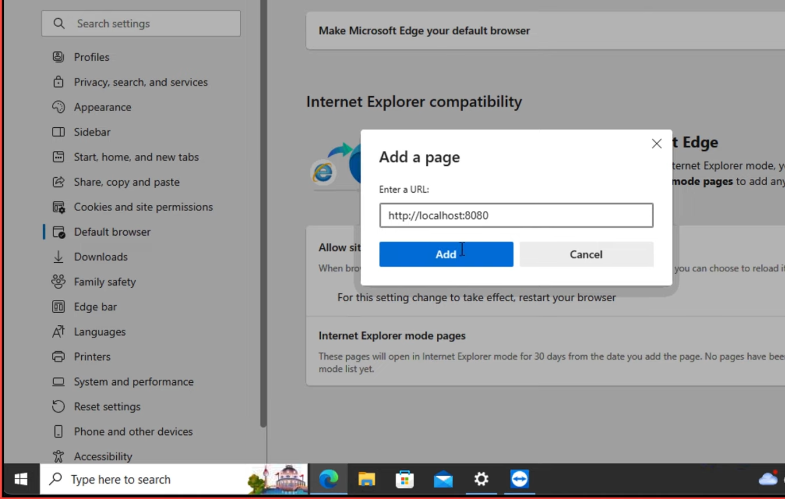Open the Downloads settings page
The width and height of the screenshot is (785, 499).
click(101, 257)
